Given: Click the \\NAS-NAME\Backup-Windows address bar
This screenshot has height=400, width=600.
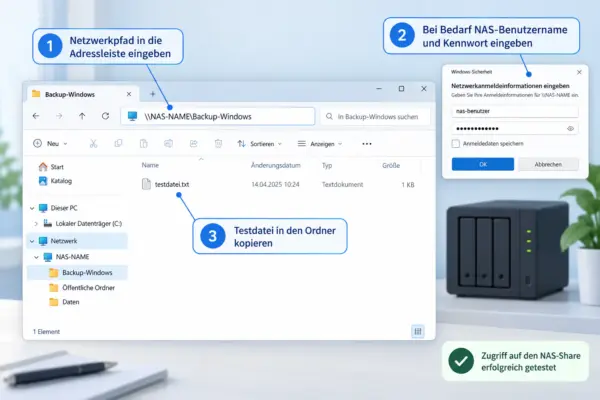Looking at the screenshot, I should [x=218, y=116].
